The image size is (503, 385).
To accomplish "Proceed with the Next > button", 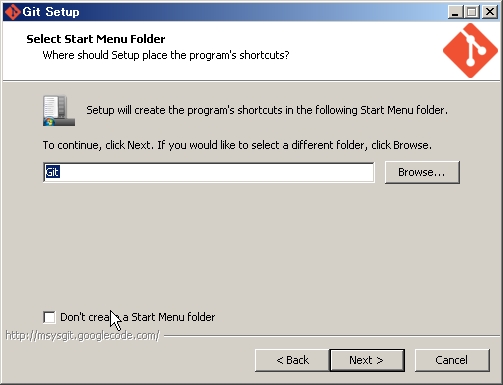I will [367, 360].
